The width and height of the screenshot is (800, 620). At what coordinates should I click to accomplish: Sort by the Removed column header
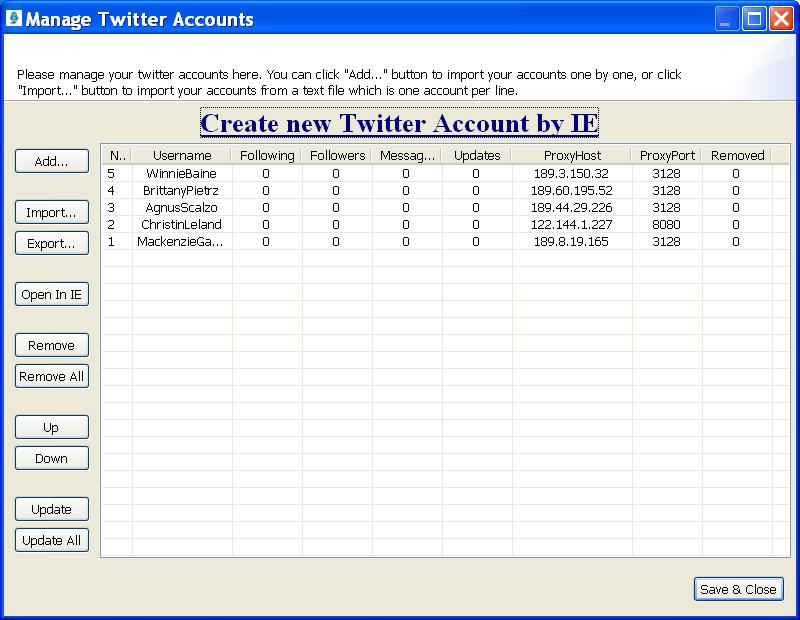click(737, 156)
